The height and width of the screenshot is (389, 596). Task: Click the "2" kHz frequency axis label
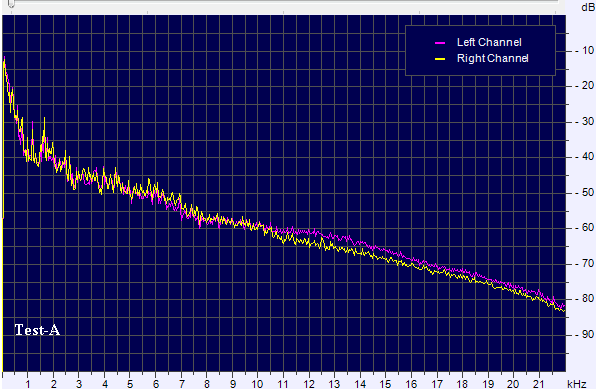click(x=54, y=384)
